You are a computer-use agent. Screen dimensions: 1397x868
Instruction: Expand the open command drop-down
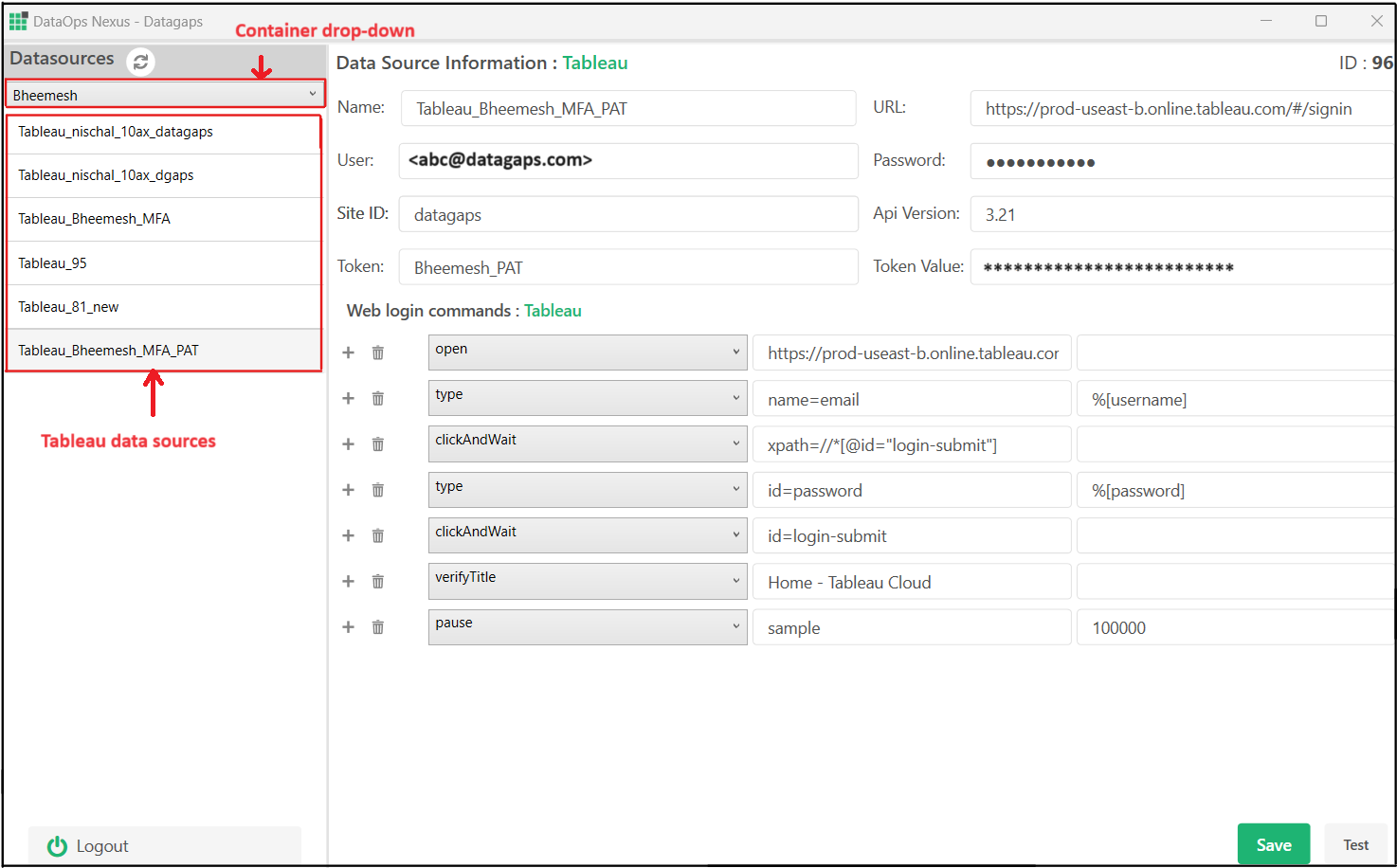point(587,352)
